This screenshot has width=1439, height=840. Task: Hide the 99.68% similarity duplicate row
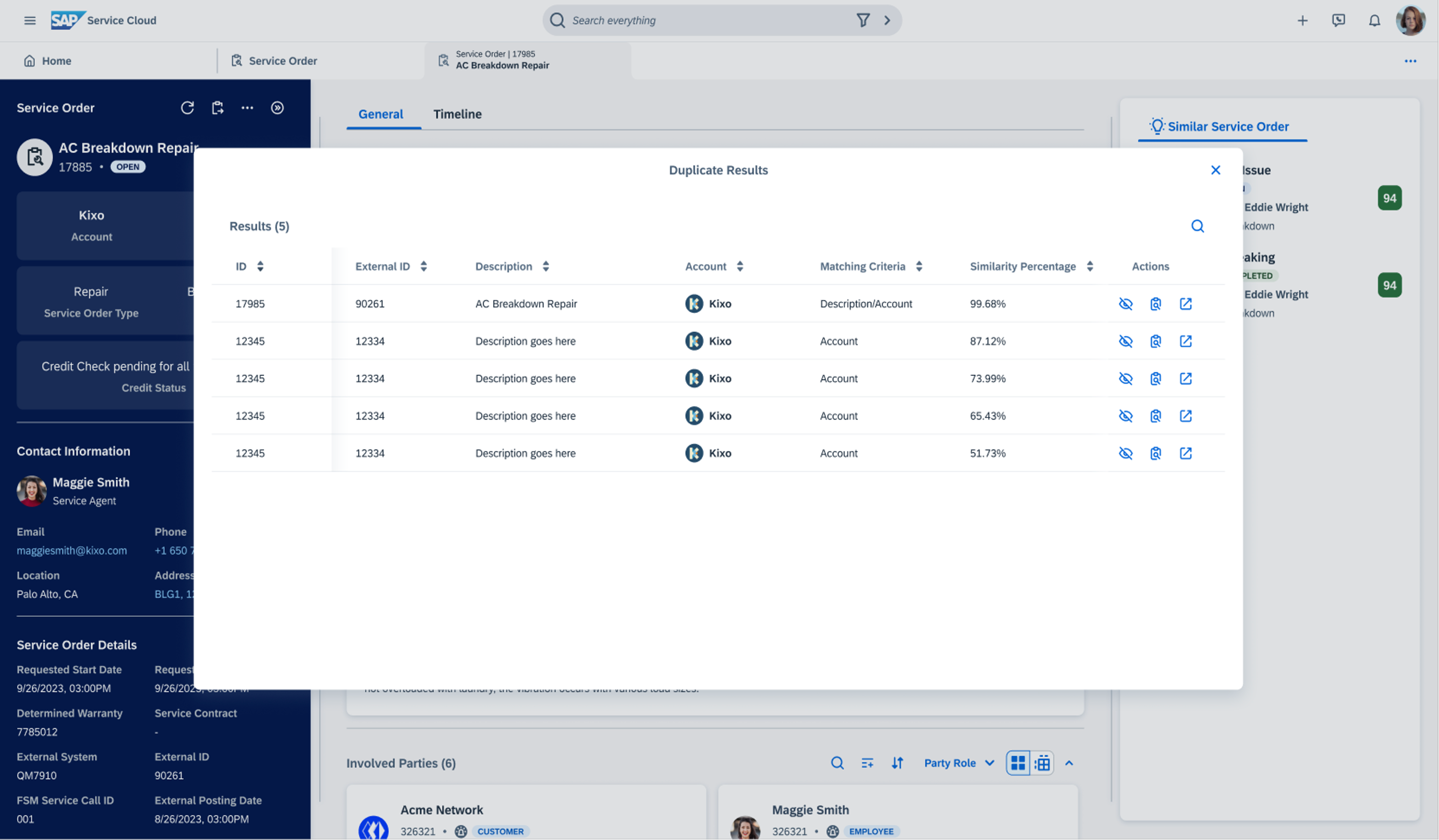tap(1125, 304)
